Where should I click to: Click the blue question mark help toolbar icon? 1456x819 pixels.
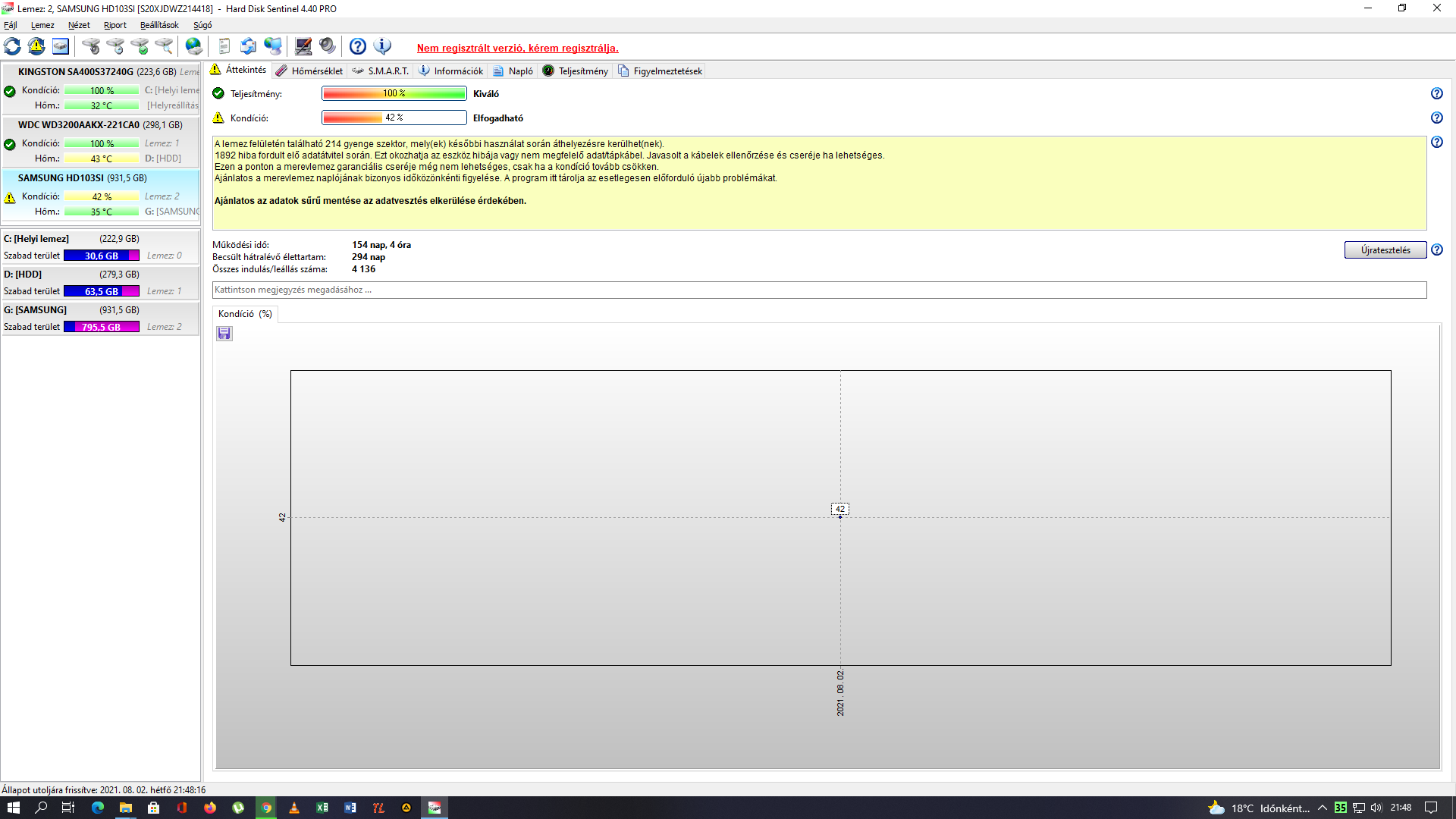[x=358, y=47]
